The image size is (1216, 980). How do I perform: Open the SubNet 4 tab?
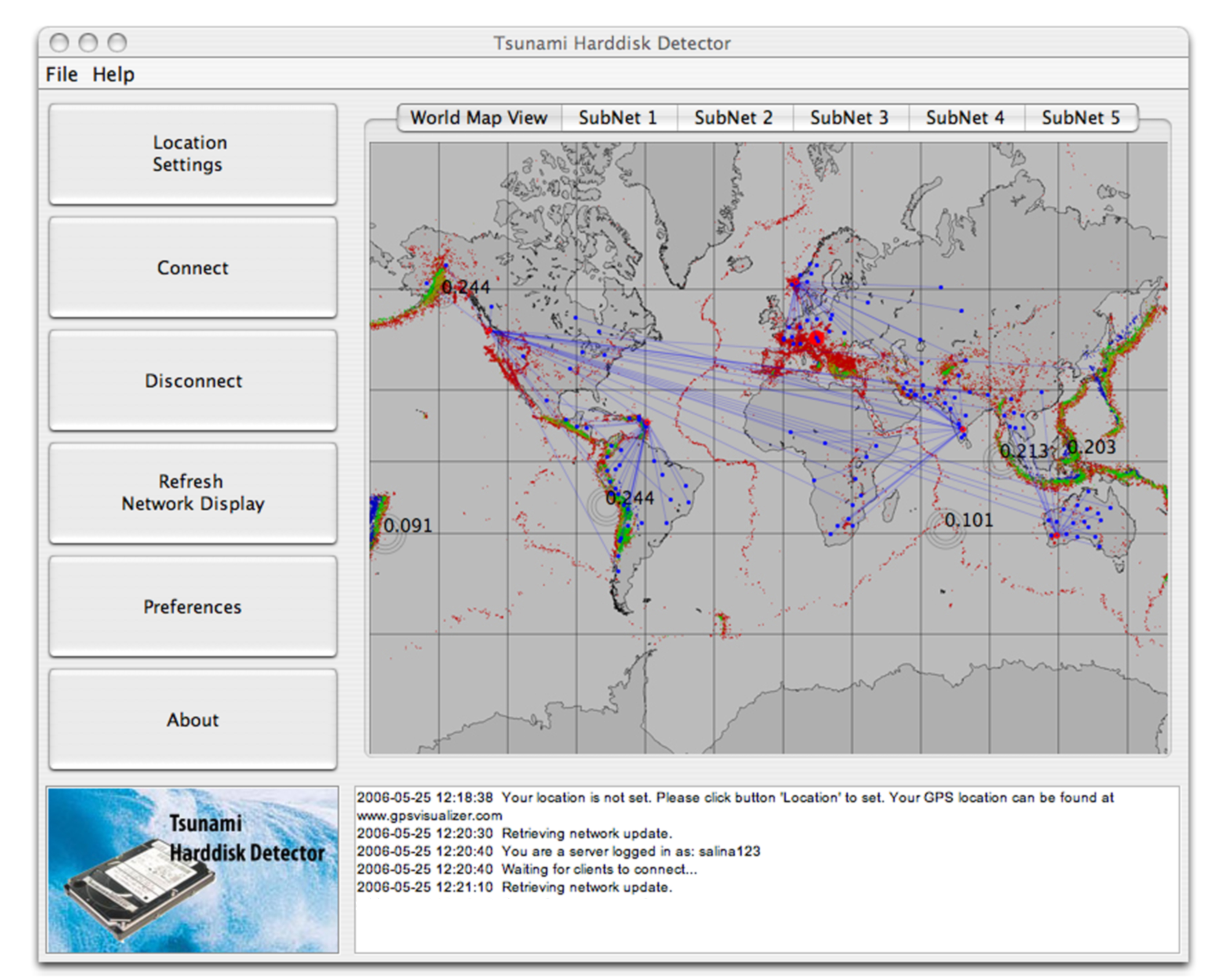[x=966, y=117]
